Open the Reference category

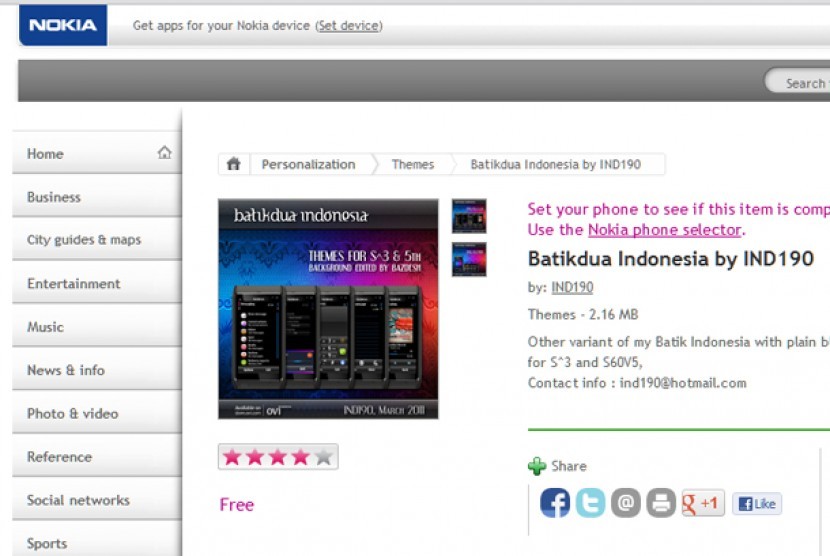click(97, 456)
